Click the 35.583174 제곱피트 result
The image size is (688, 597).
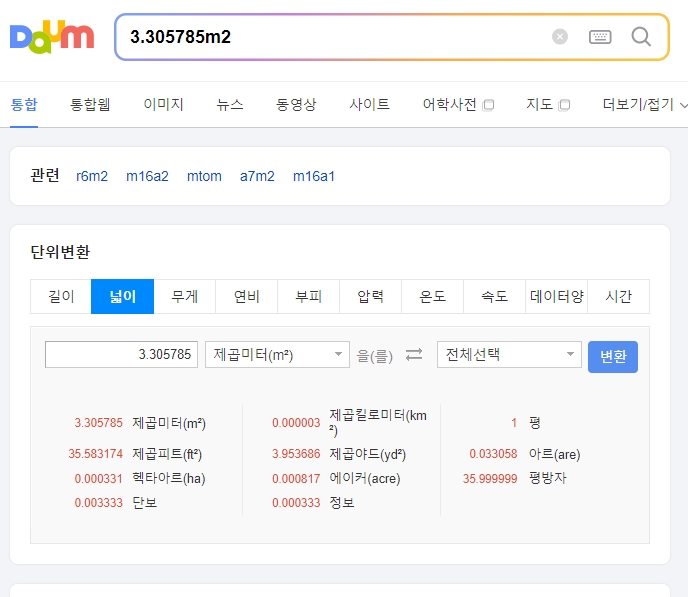[135, 454]
